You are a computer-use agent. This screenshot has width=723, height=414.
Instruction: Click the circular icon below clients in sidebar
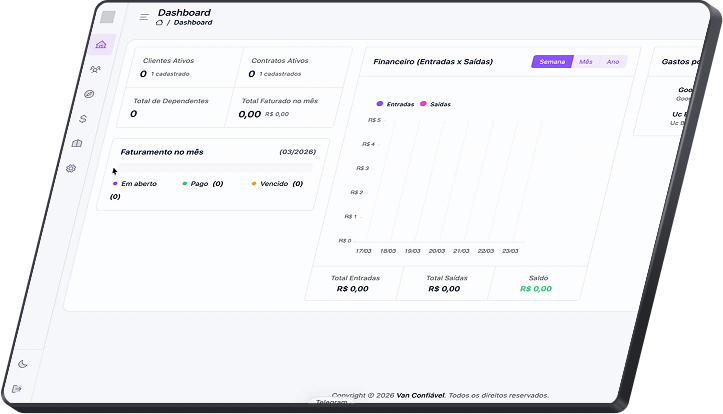pos(89,94)
